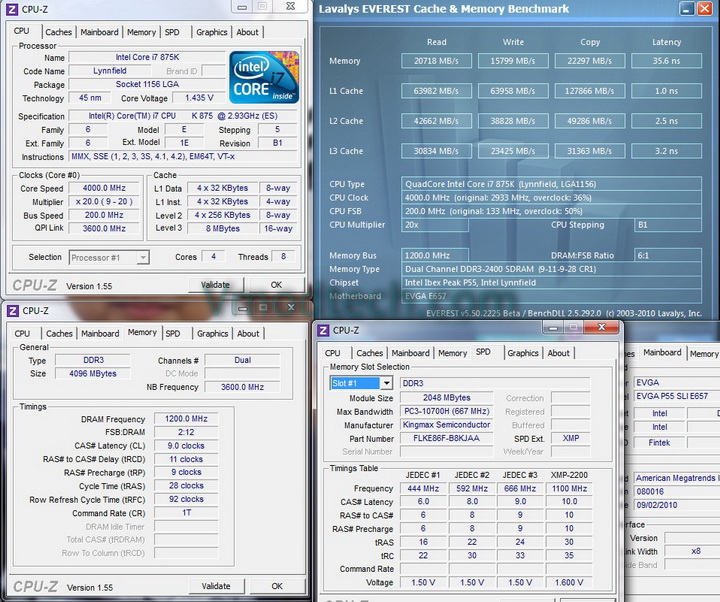720x602 pixels.
Task: Click the Intel Core i7 inside logo
Action: (264, 77)
